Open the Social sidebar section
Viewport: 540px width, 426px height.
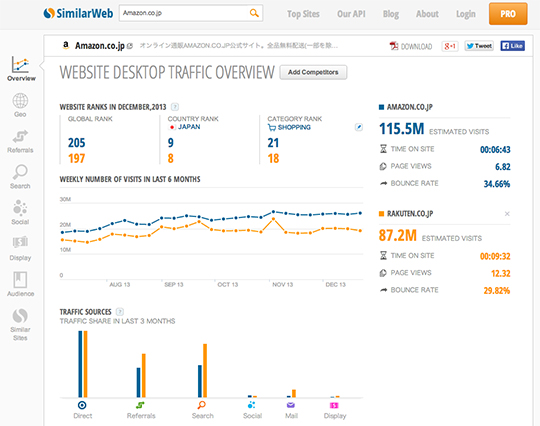(x=20, y=212)
